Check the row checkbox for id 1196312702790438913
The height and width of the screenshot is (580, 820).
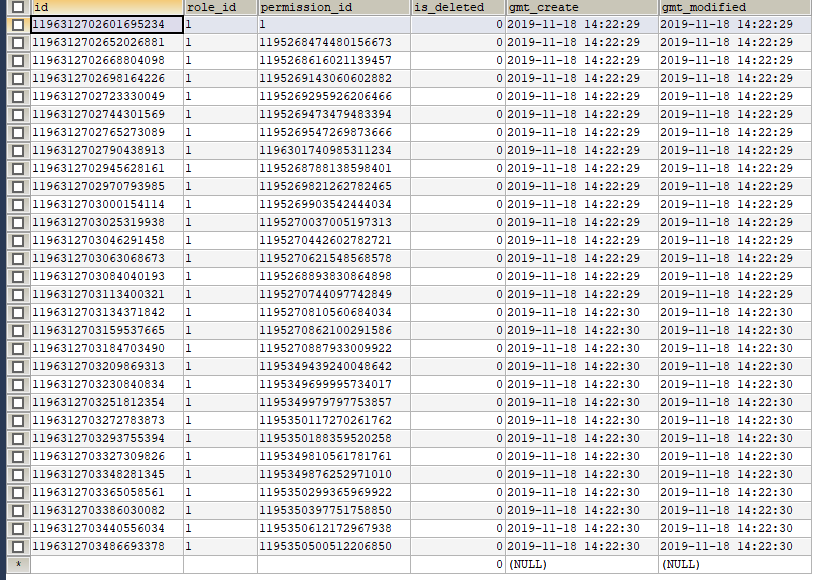tap(18, 151)
